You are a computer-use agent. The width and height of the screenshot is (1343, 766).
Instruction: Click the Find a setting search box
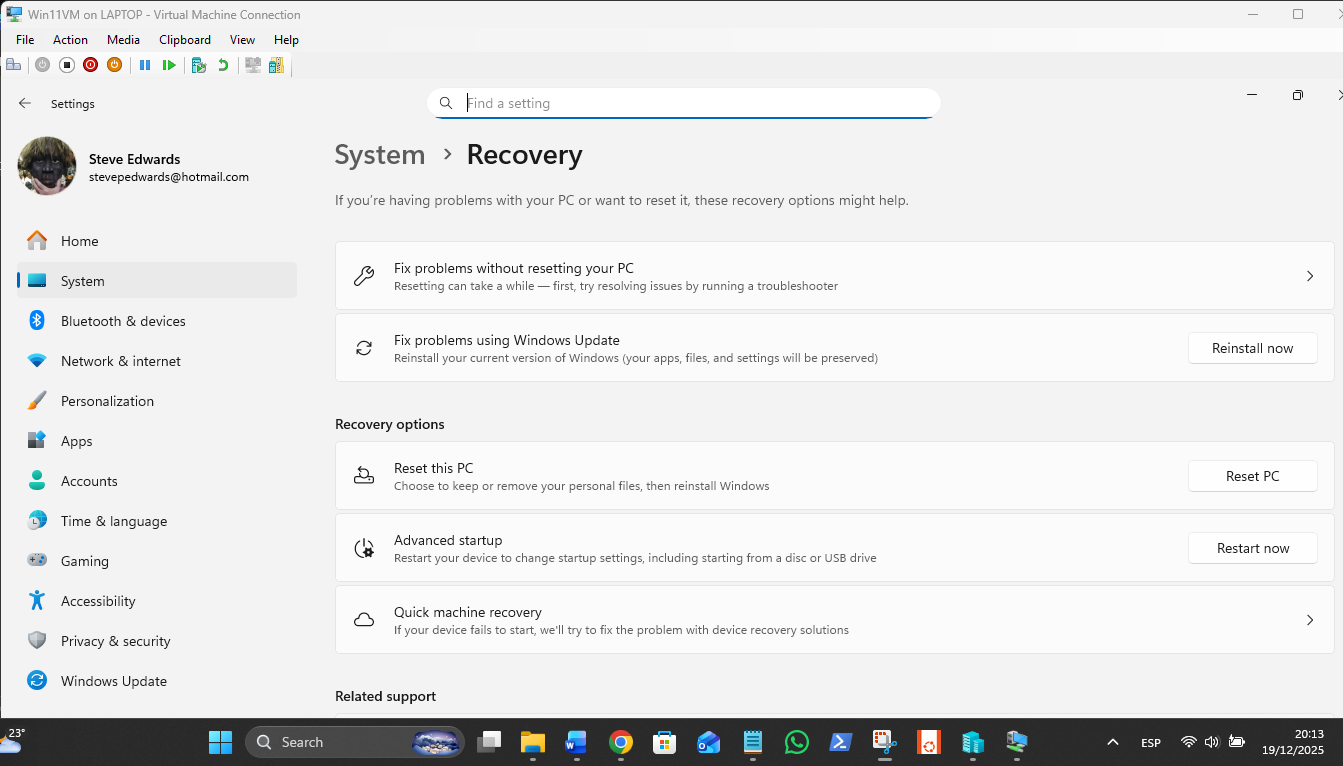690,103
